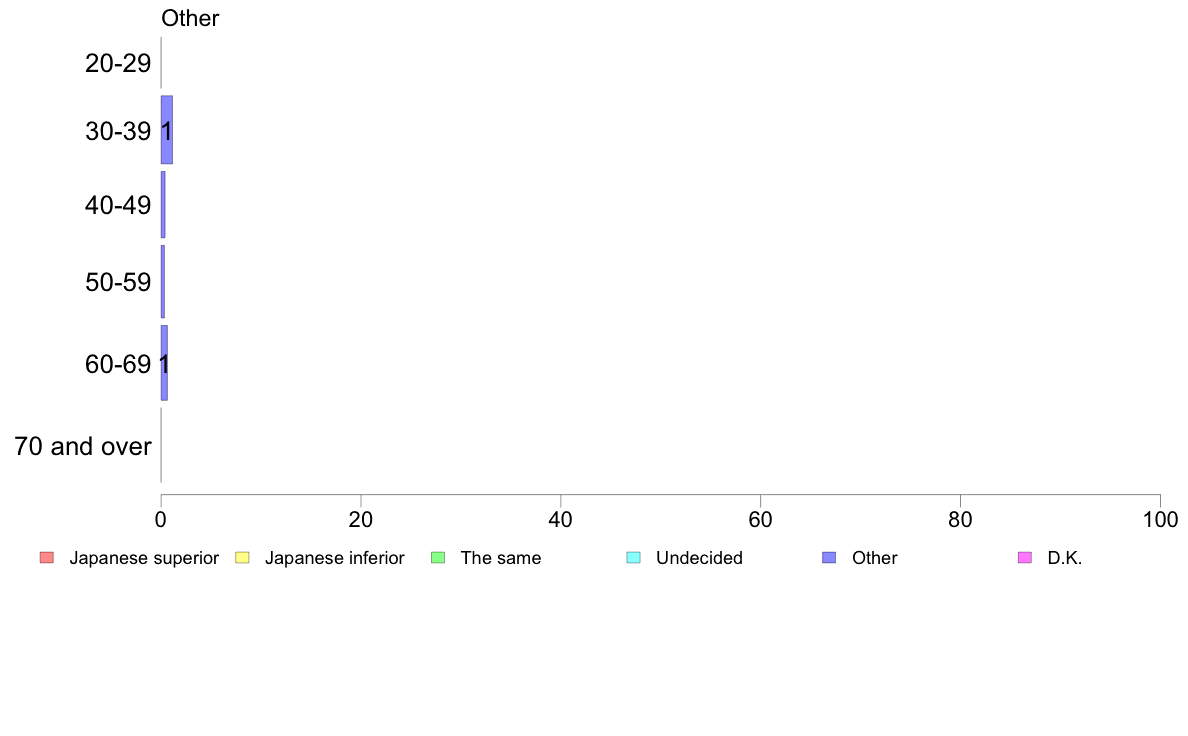
Task: Click the Japanese superior legend text
Action: coord(144,558)
